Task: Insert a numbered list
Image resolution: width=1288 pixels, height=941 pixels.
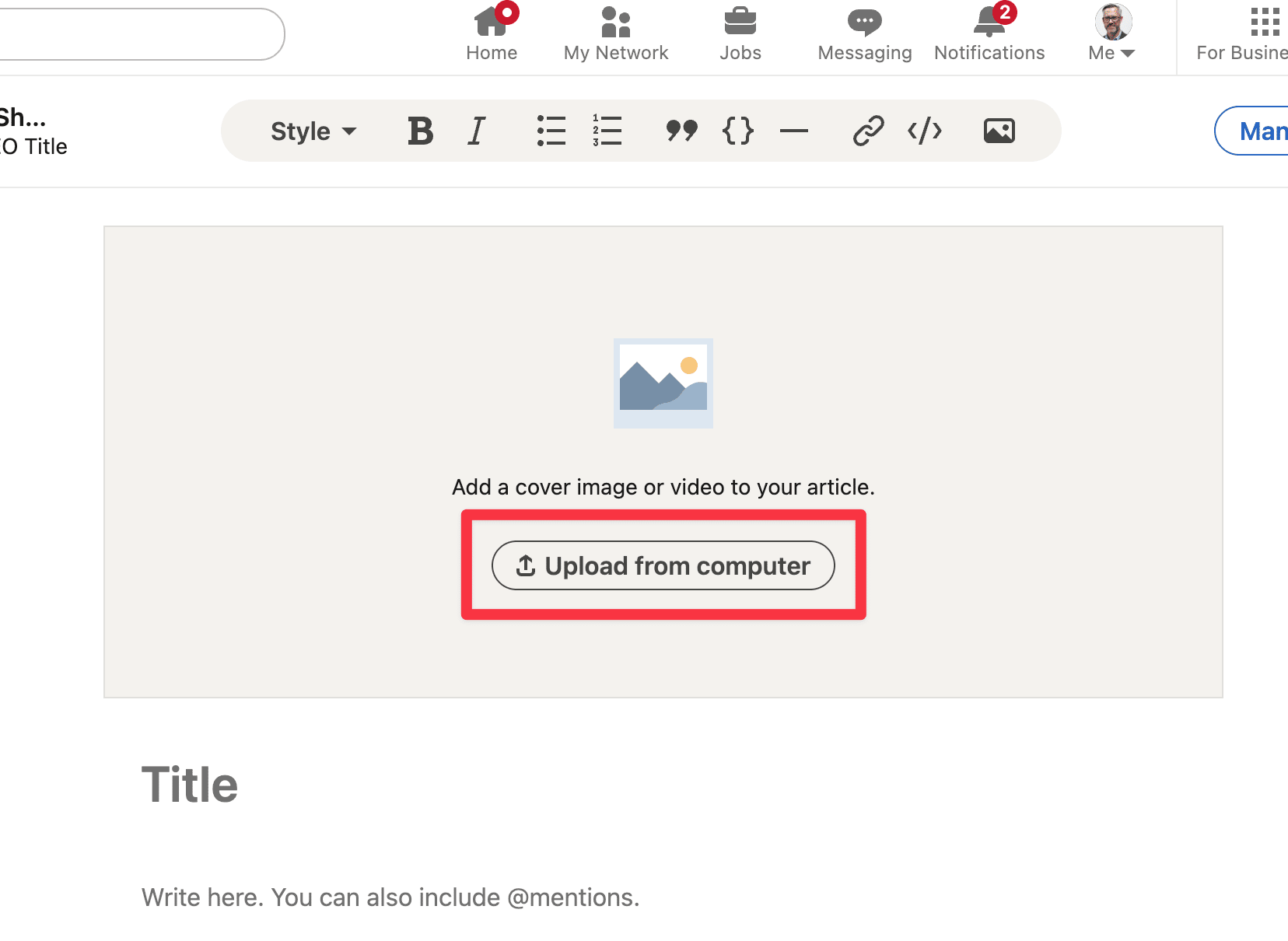Action: pos(607,131)
